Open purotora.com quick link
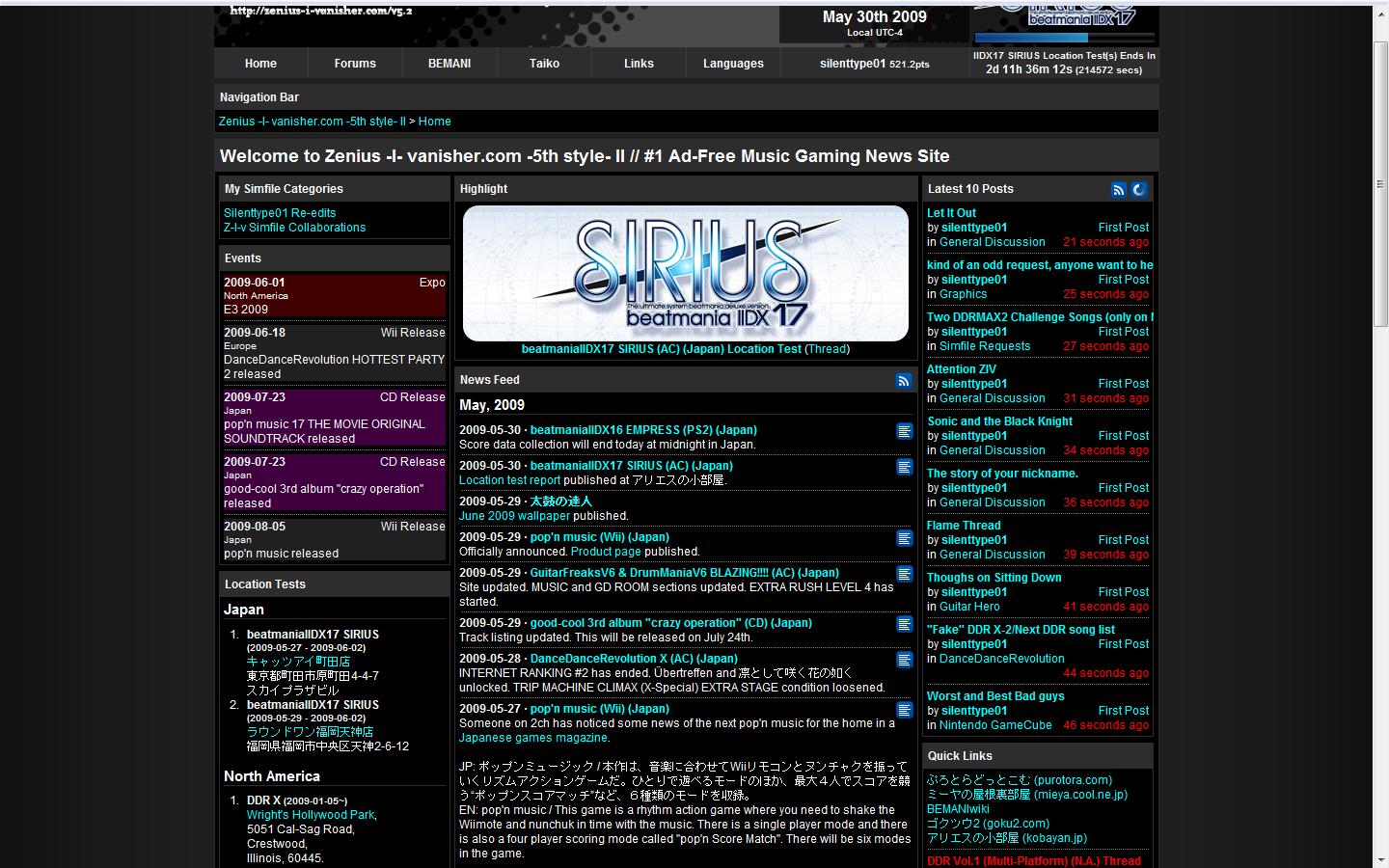 [x=1020, y=780]
